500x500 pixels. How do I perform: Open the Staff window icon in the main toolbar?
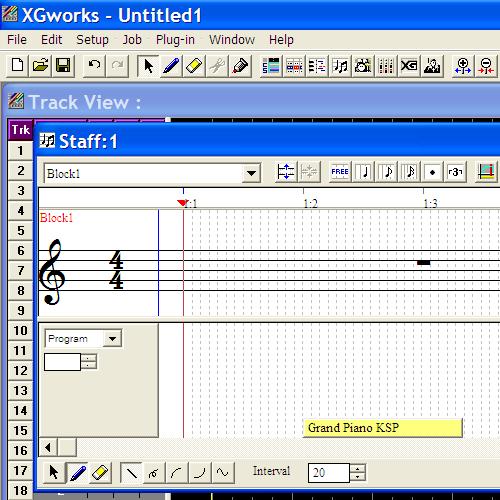pyautogui.click(x=340, y=66)
